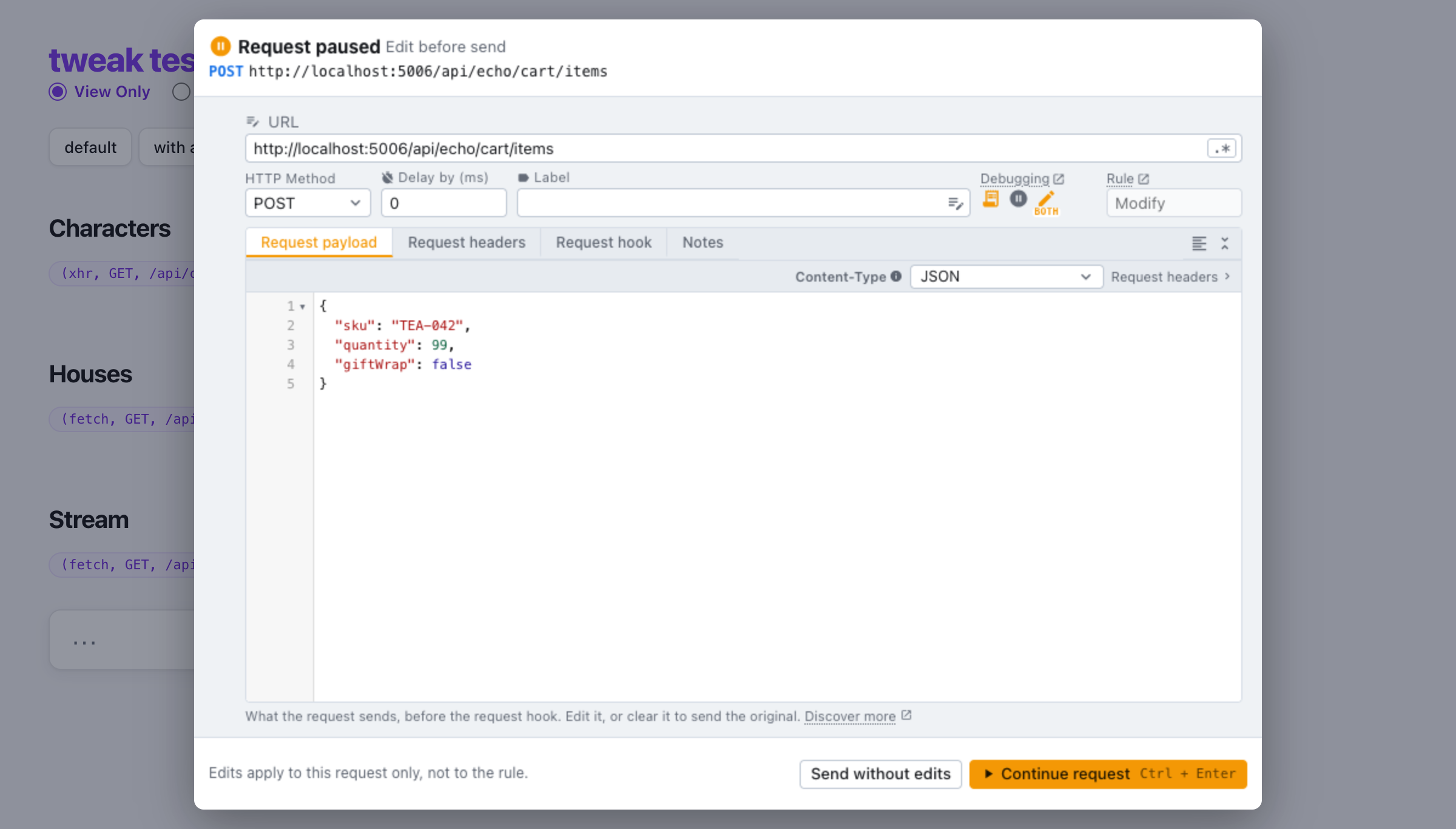Toggle the pencil BOTH edit icon

click(1046, 203)
